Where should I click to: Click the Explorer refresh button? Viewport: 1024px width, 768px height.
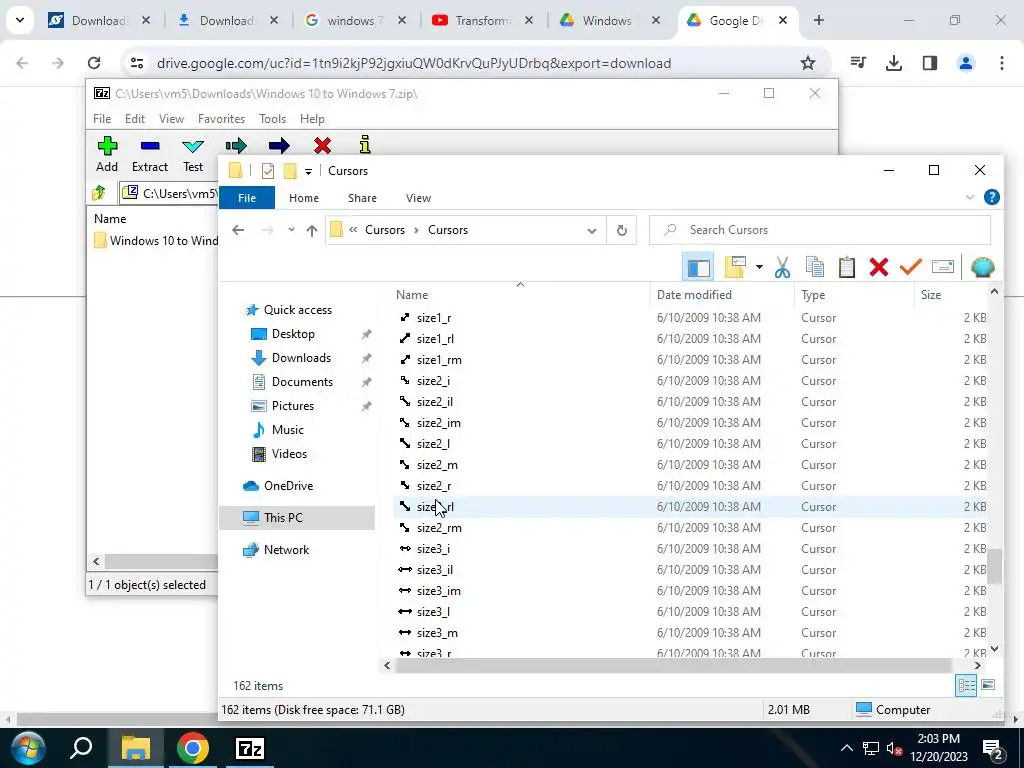tap(622, 230)
